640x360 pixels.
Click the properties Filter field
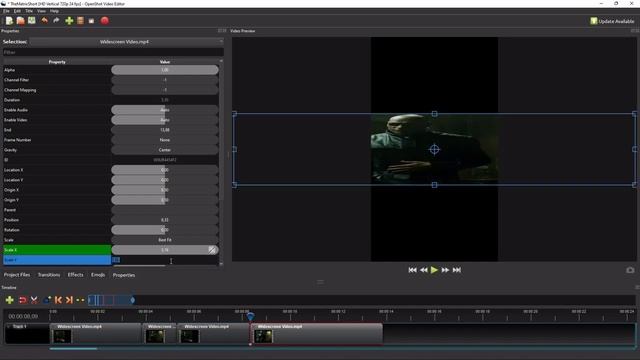[x=113, y=52]
